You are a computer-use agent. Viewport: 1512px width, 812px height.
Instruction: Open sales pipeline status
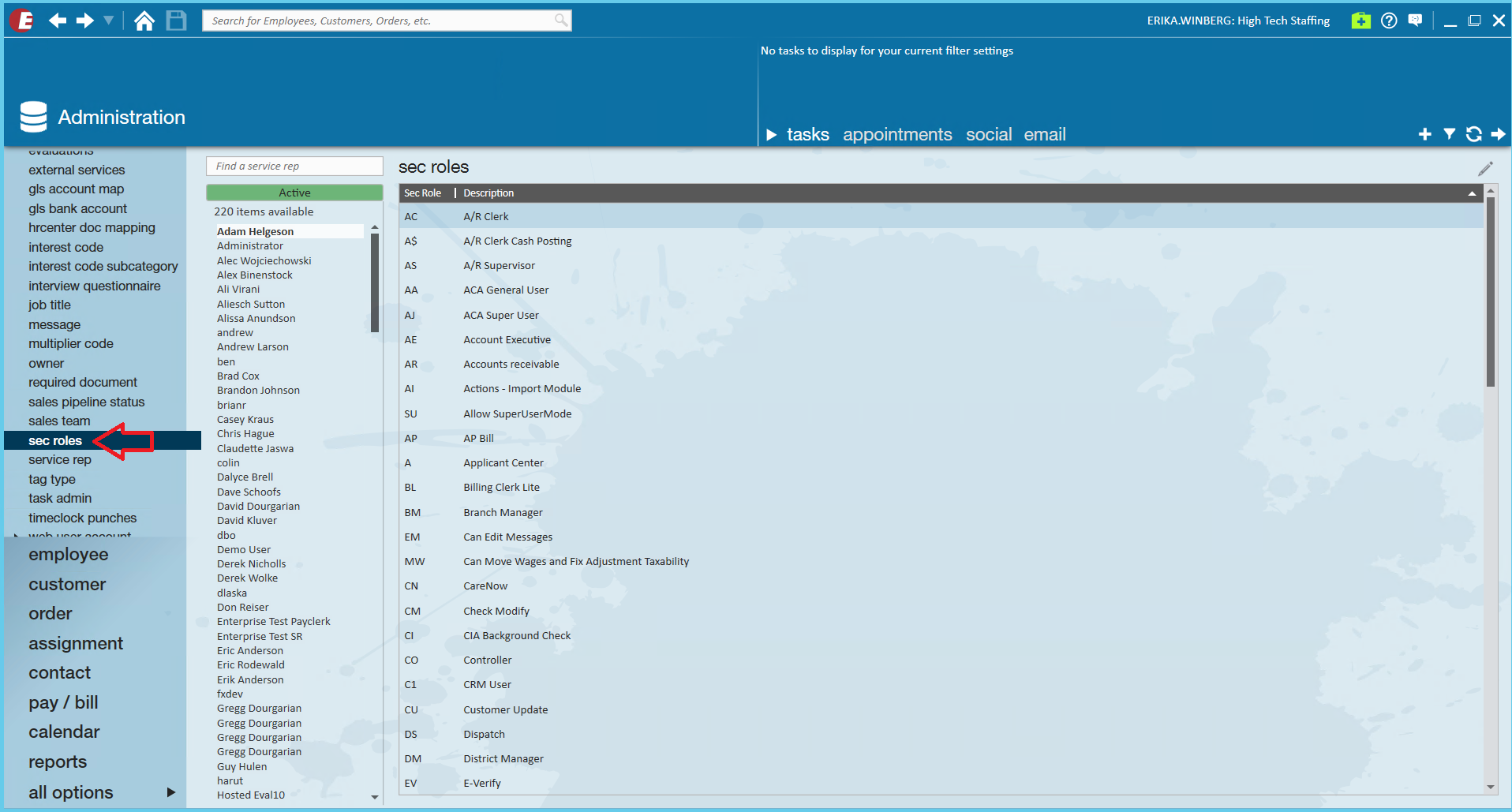pyautogui.click(x=87, y=402)
